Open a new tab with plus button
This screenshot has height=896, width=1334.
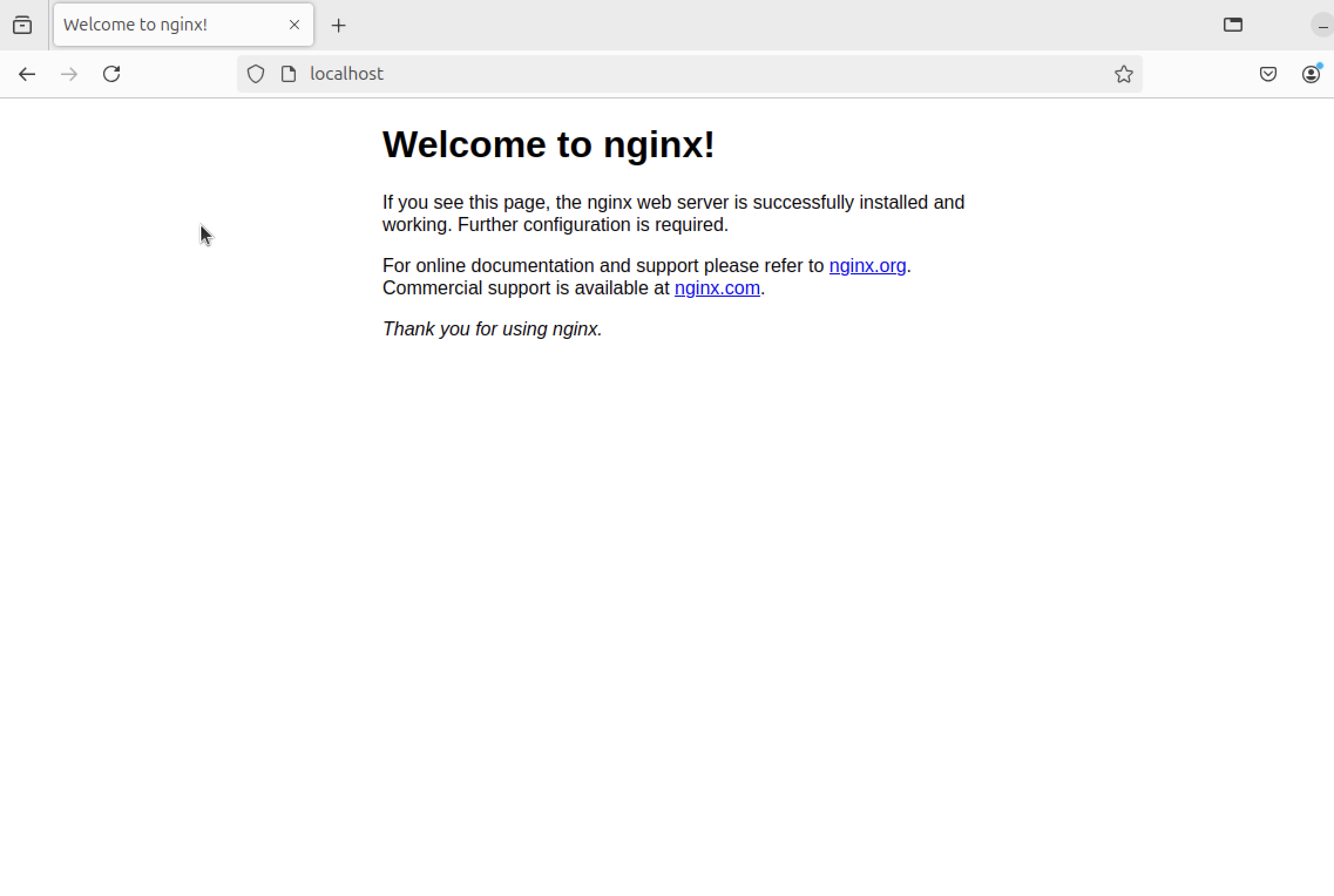pyautogui.click(x=338, y=25)
